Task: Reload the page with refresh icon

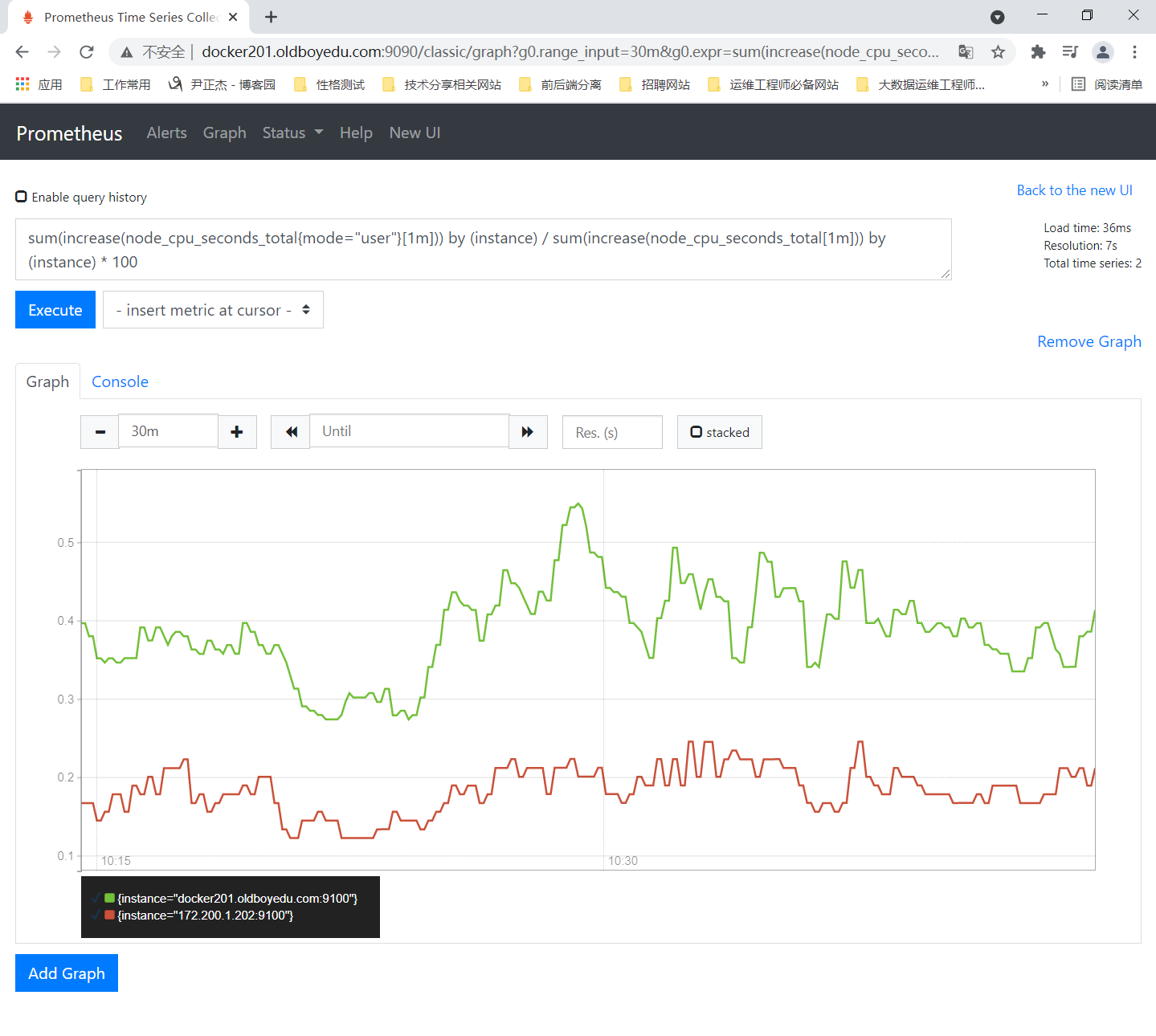Action: [x=87, y=52]
